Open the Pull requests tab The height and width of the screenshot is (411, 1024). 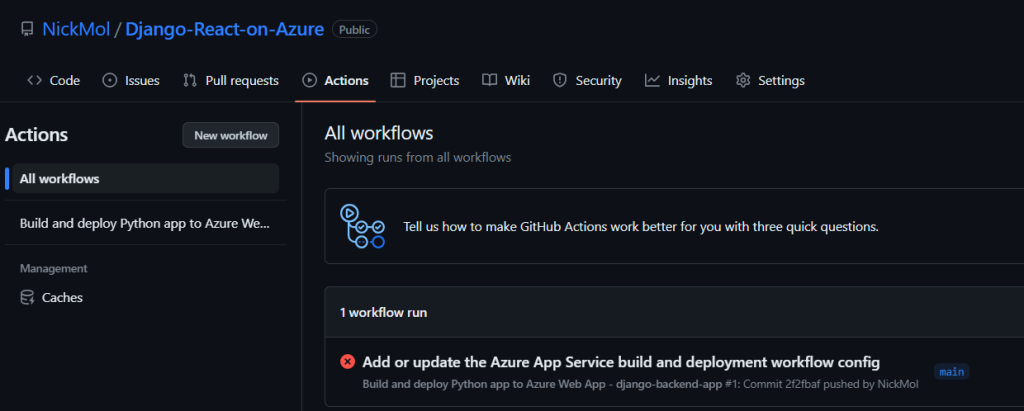(231, 80)
